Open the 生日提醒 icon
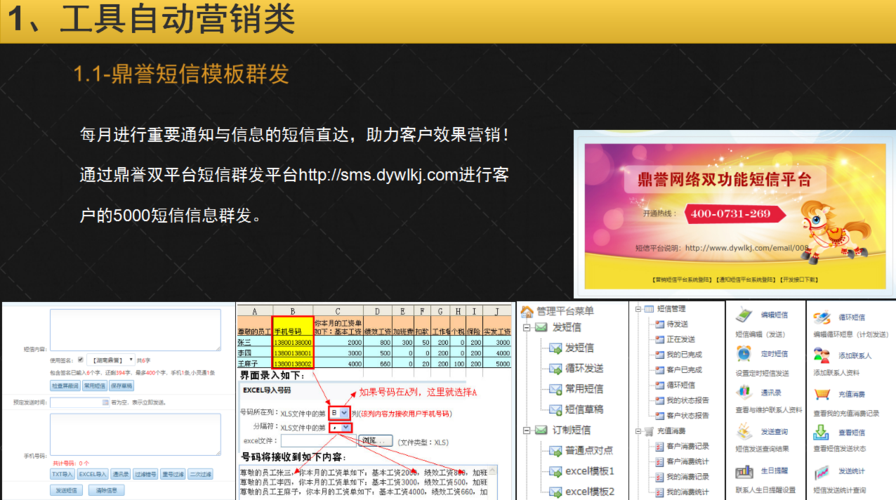The image size is (896, 500). [x=744, y=471]
